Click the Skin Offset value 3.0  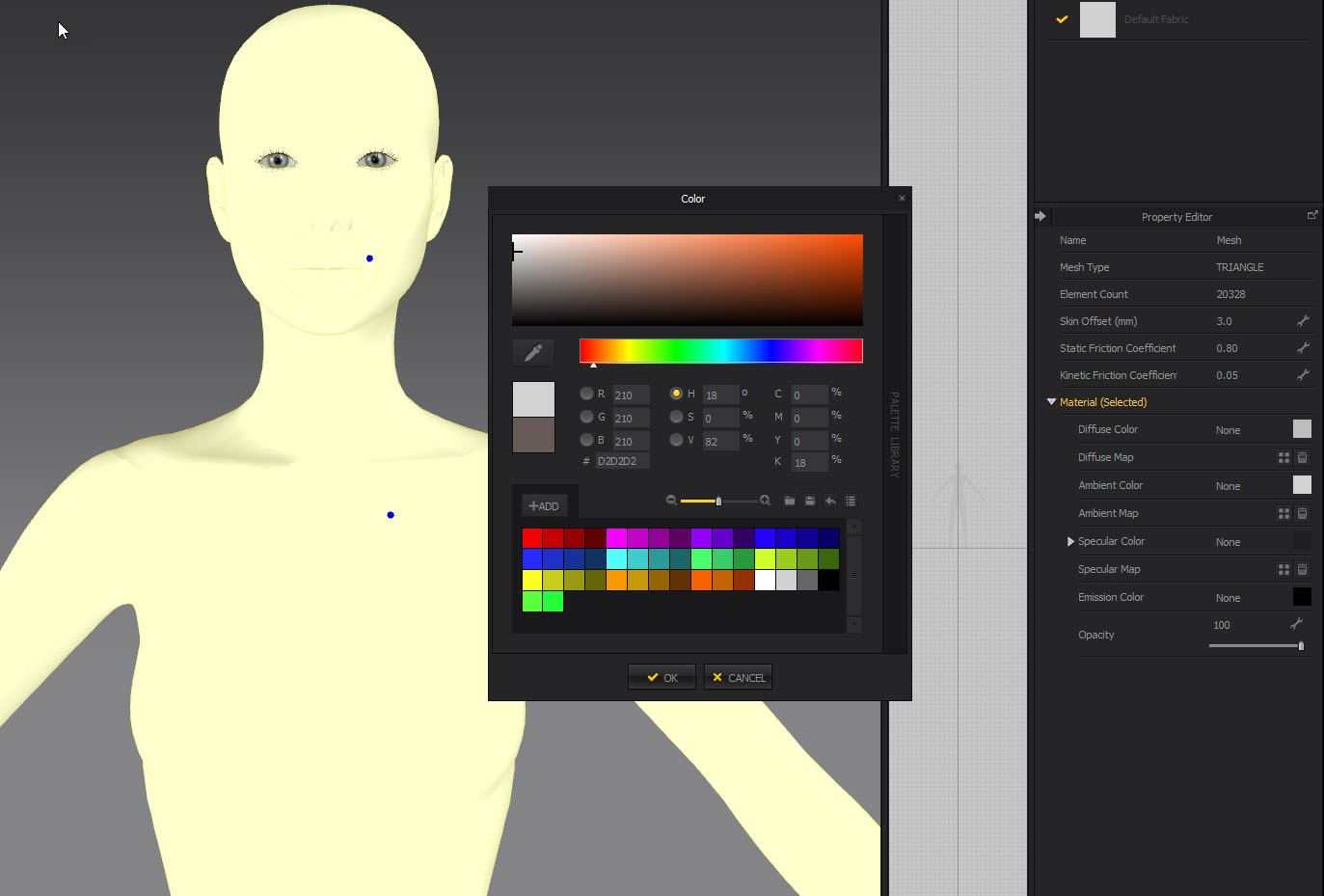pos(1224,321)
